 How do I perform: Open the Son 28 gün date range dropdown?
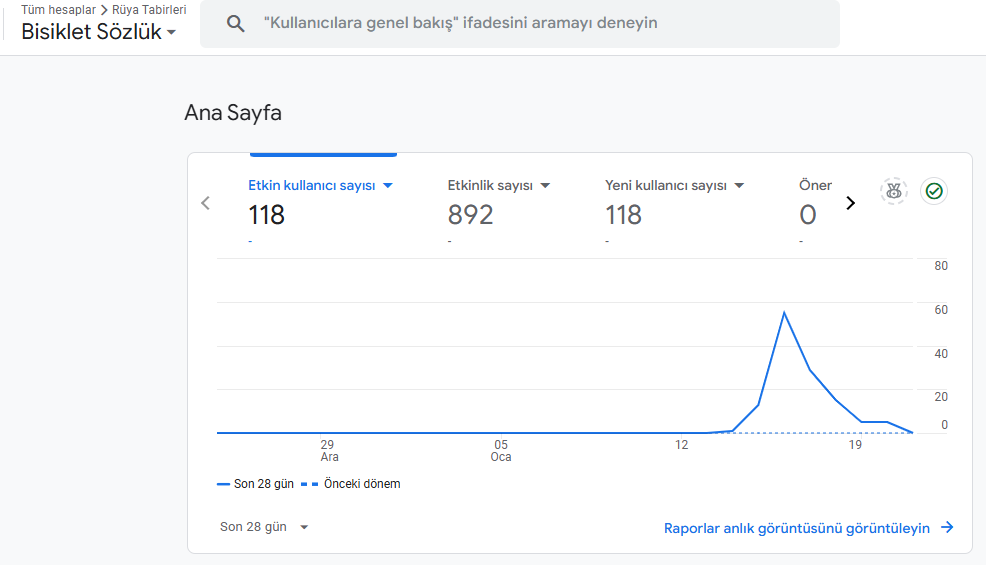(264, 527)
